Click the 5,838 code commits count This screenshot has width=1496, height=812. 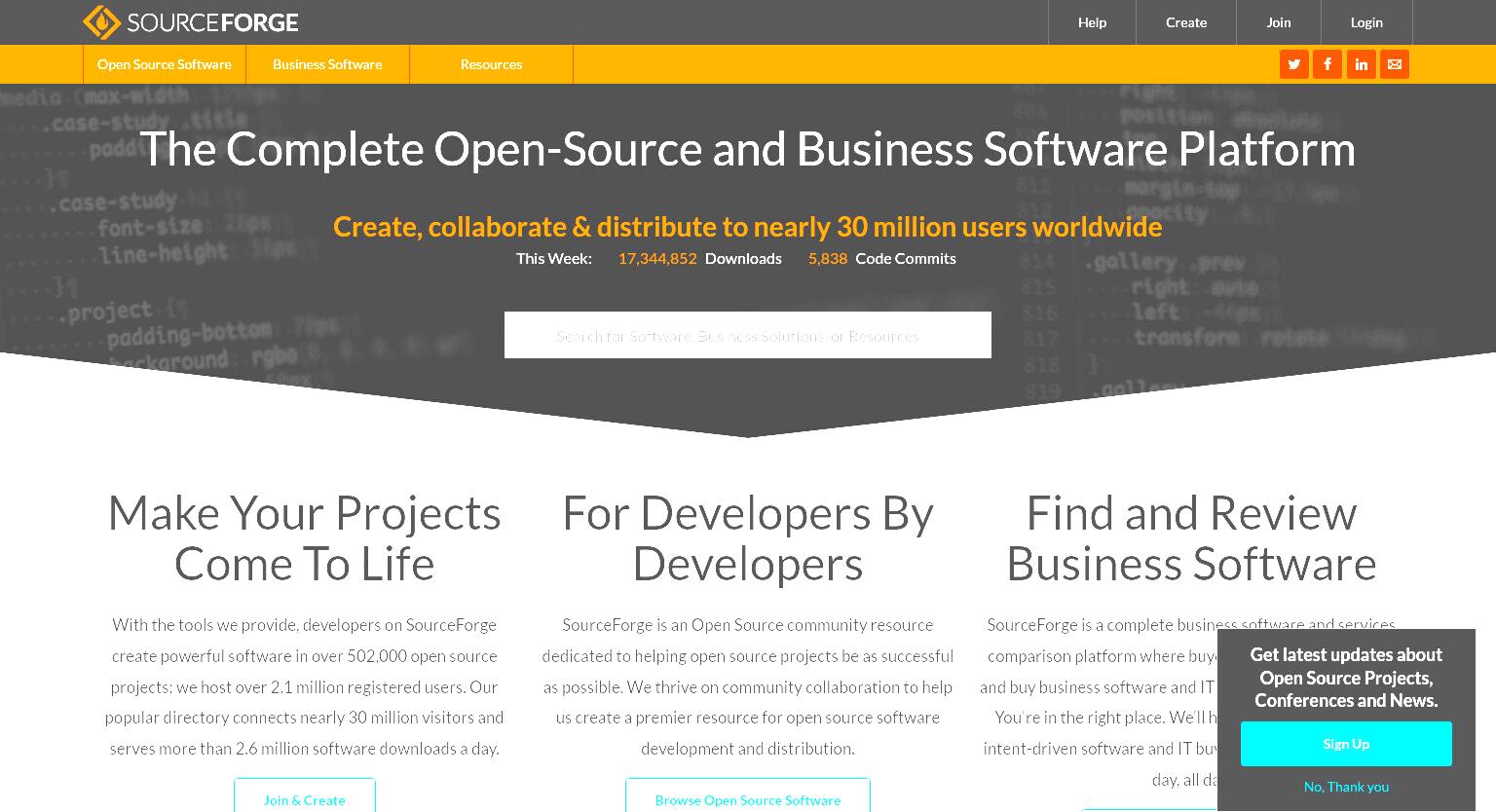coord(828,258)
